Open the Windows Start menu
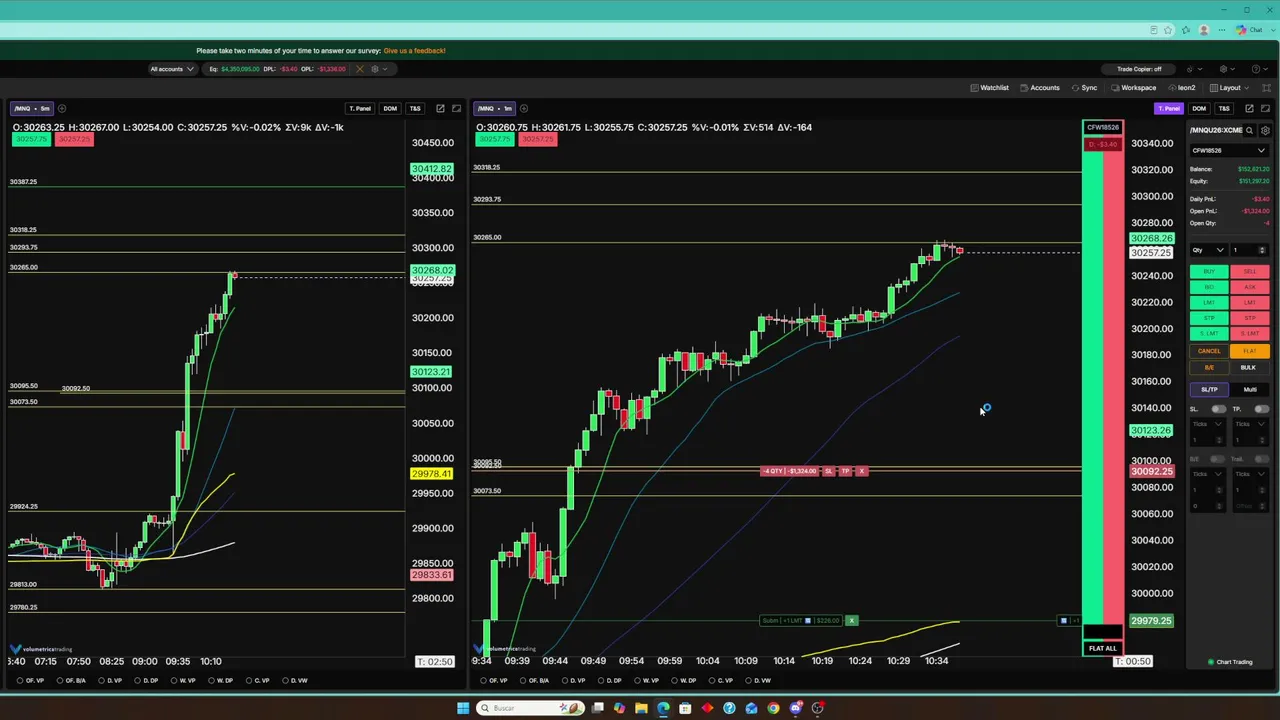The width and height of the screenshot is (1280, 720). [x=463, y=708]
